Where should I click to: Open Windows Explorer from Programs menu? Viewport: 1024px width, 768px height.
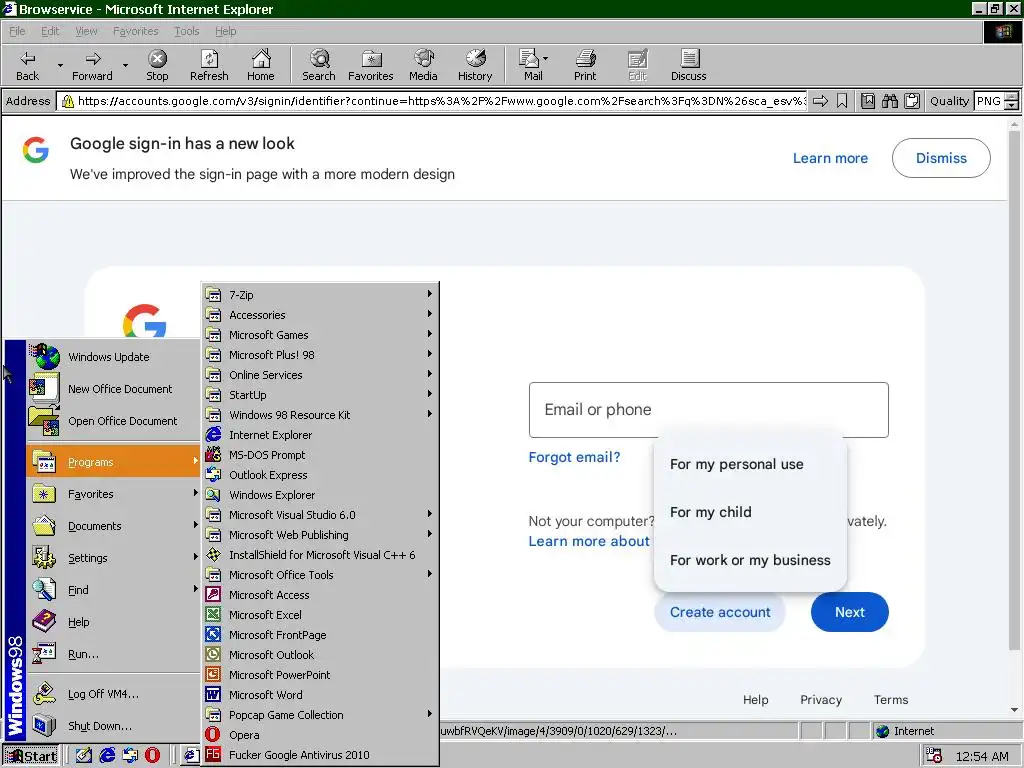click(x=320, y=495)
